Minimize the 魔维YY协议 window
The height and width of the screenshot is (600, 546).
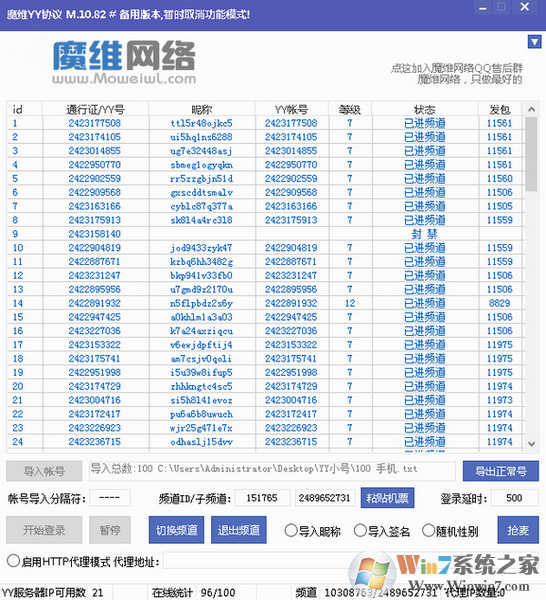coord(483,8)
